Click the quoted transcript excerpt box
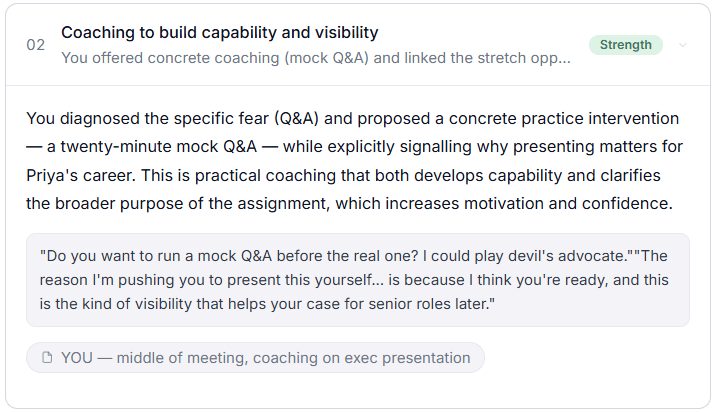The width and height of the screenshot is (715, 412). [358, 280]
